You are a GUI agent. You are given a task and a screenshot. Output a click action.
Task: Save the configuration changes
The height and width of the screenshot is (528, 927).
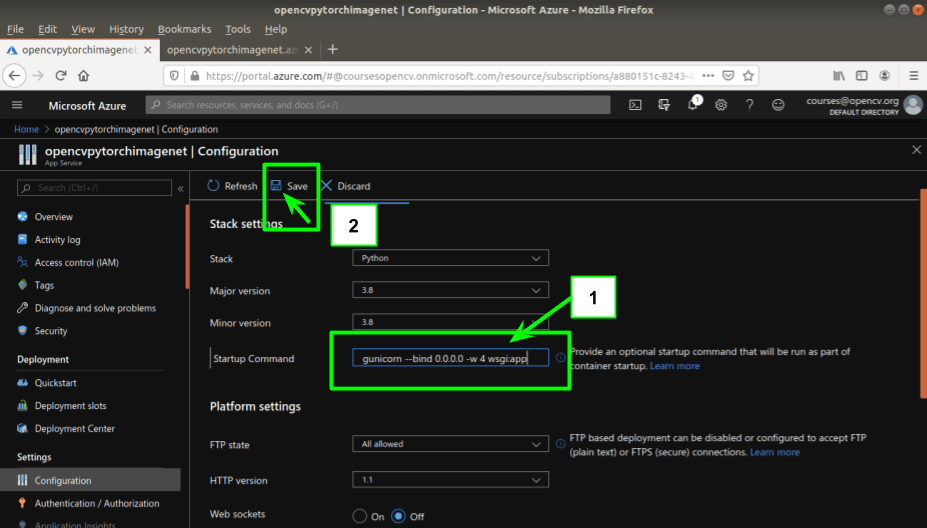pos(290,186)
